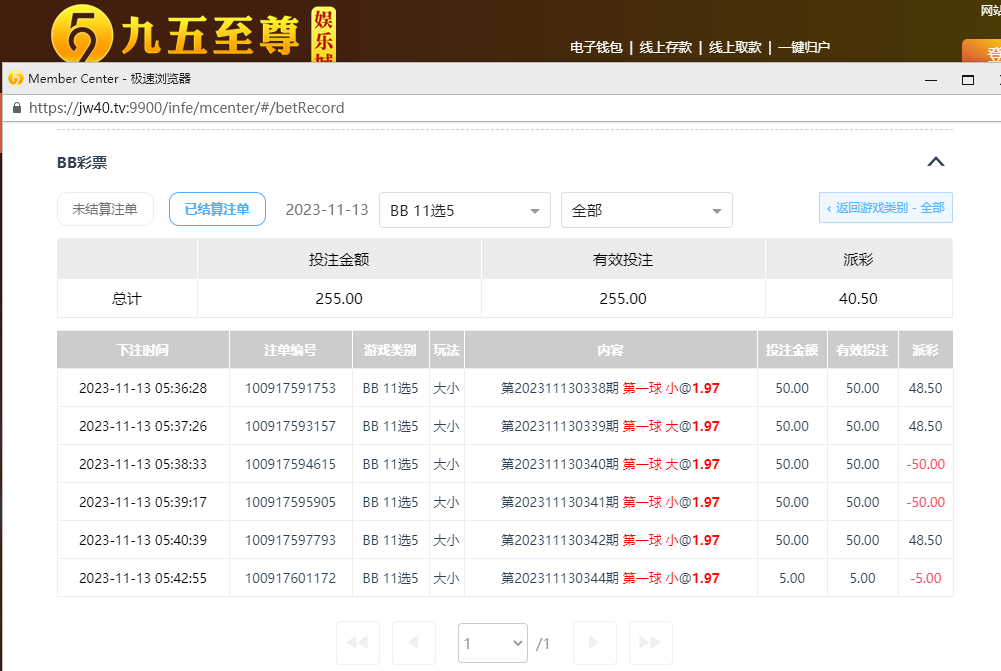Click the 下注时间 column header

click(143, 350)
